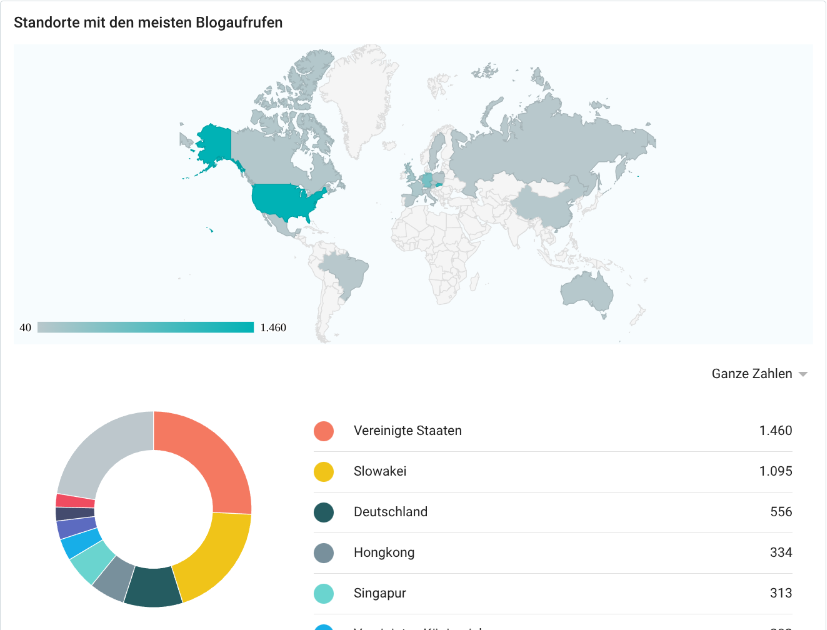Click the yellow dot beside Slowakei
Screen dimensions: 827x630
pyautogui.click(x=323, y=471)
